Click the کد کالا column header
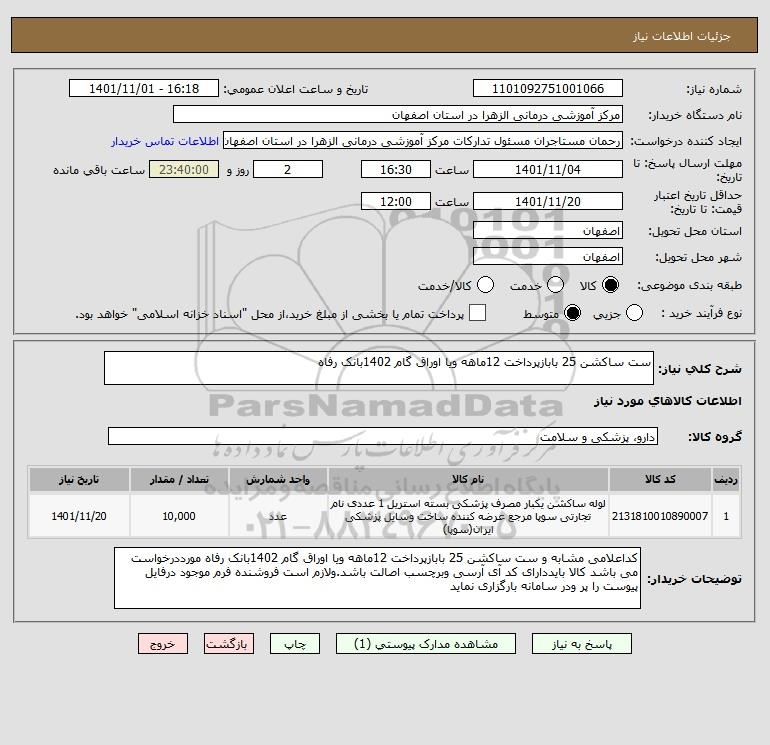The height and width of the screenshot is (745, 770). (x=660, y=479)
